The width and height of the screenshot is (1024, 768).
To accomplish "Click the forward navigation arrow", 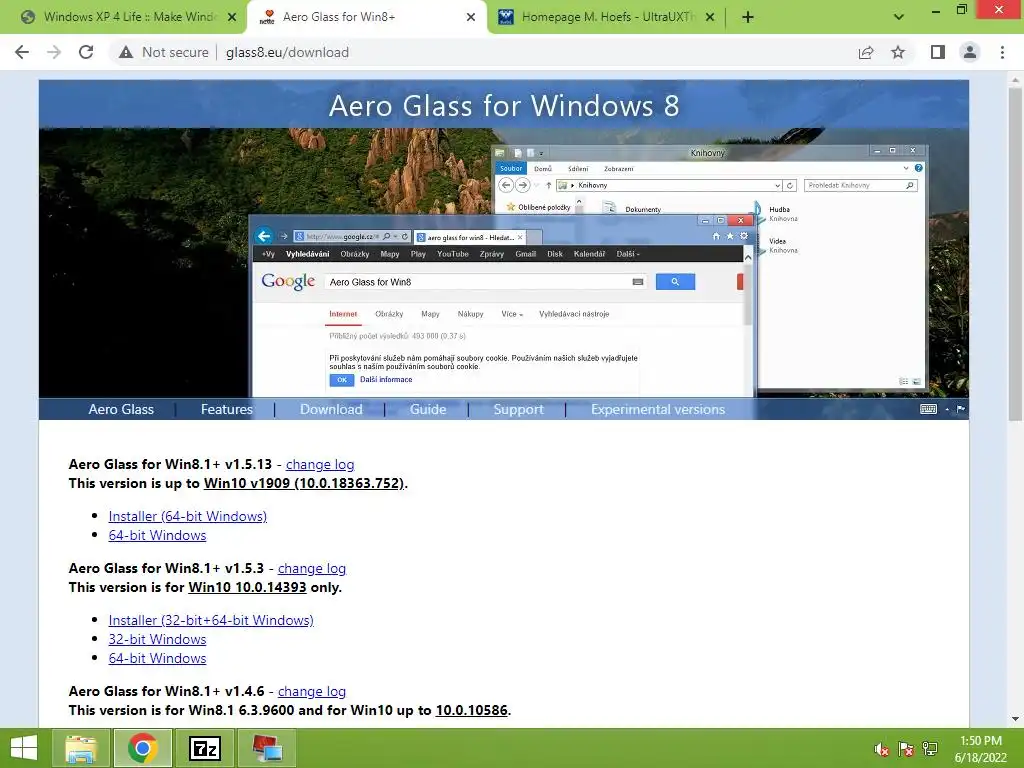I will [54, 52].
